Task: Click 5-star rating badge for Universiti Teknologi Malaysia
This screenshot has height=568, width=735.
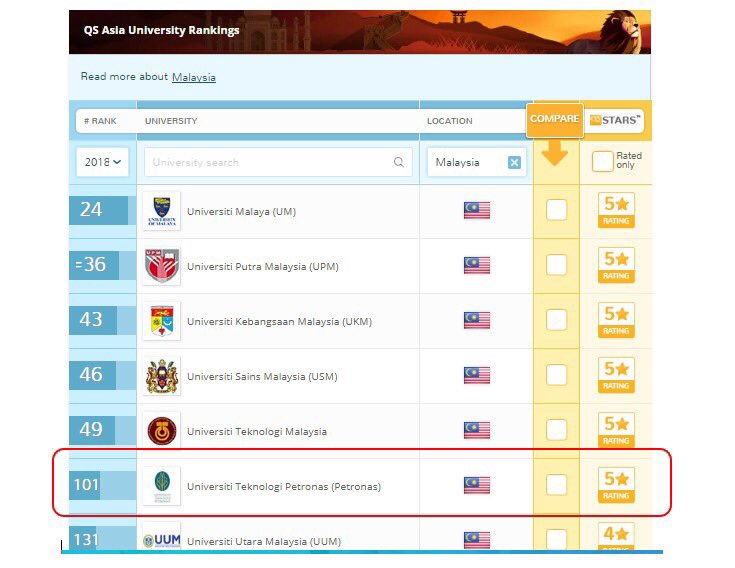Action: (616, 430)
